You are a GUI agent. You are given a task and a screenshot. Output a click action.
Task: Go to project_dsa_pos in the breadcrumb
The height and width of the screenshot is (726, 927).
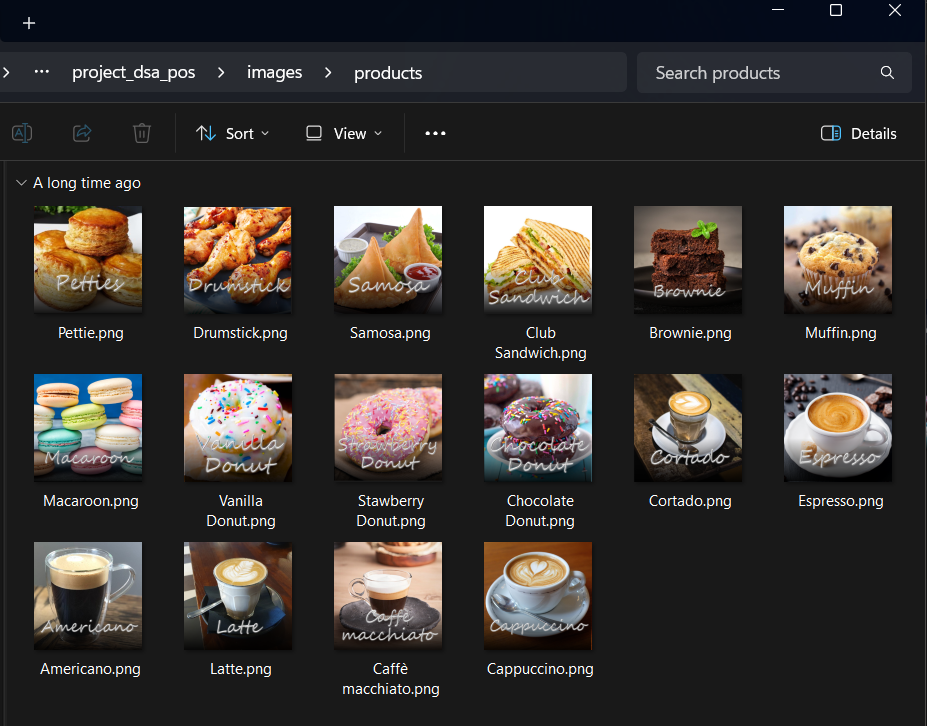click(x=134, y=72)
